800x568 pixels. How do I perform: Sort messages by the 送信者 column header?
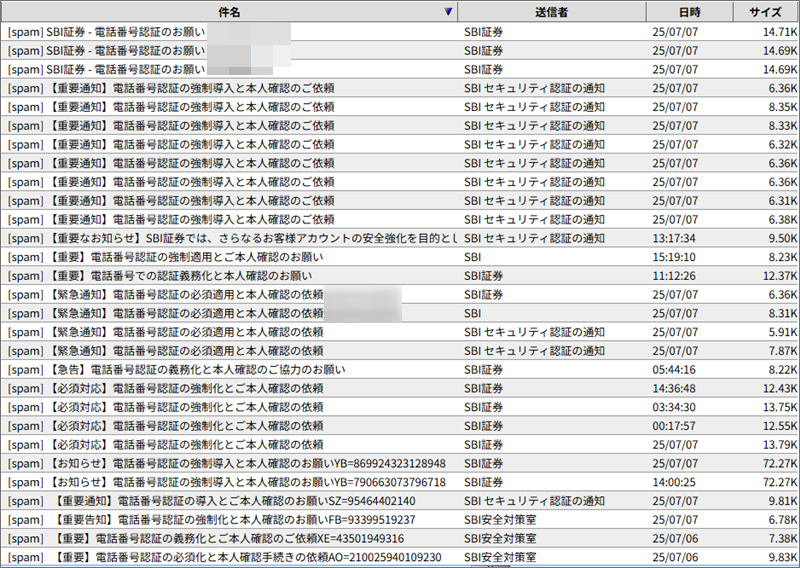tap(552, 12)
